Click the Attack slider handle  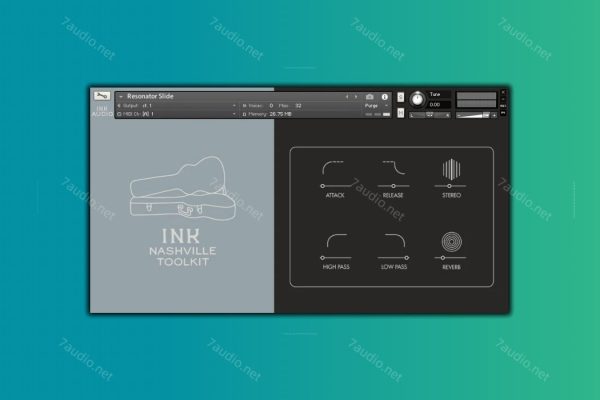point(323,186)
